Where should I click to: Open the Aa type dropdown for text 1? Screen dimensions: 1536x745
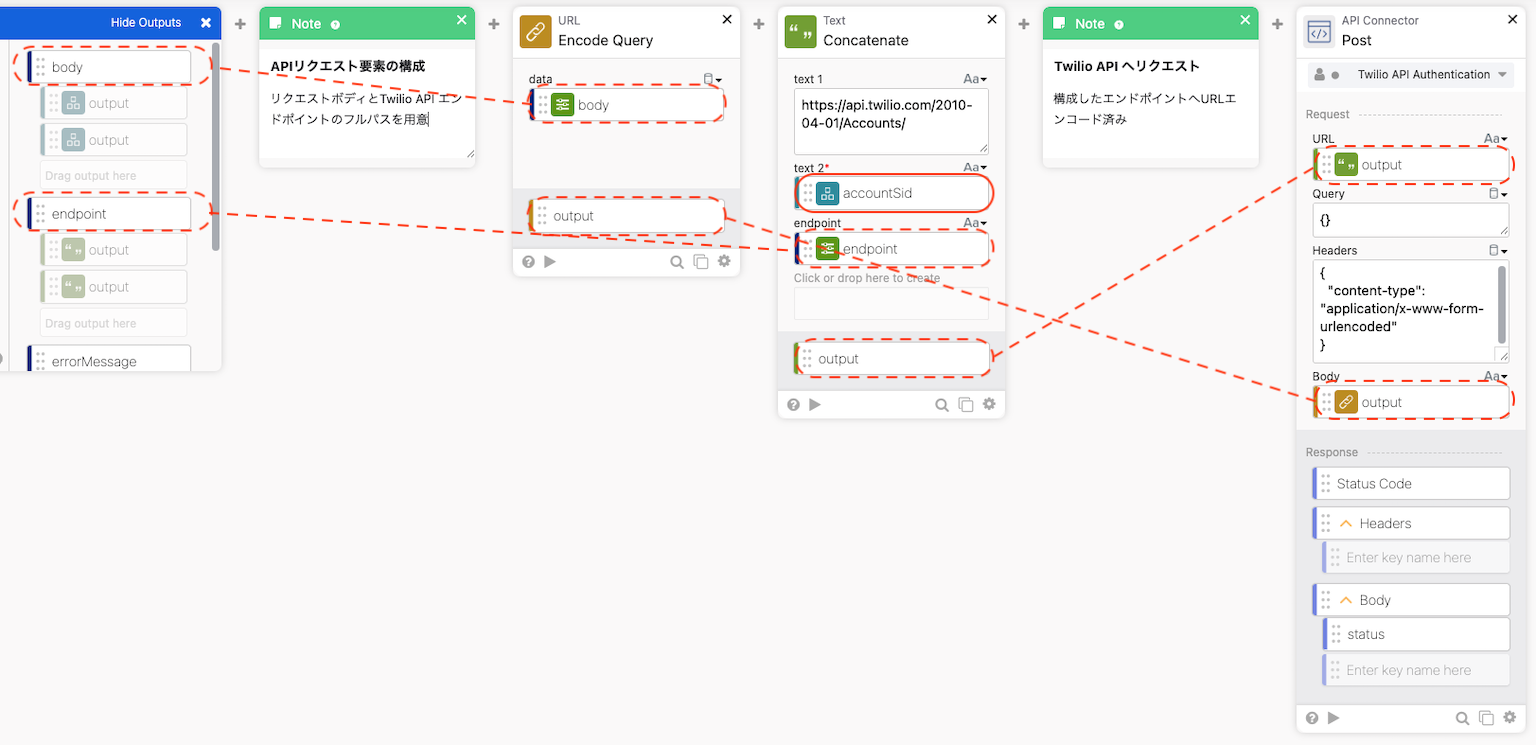[x=974, y=79]
